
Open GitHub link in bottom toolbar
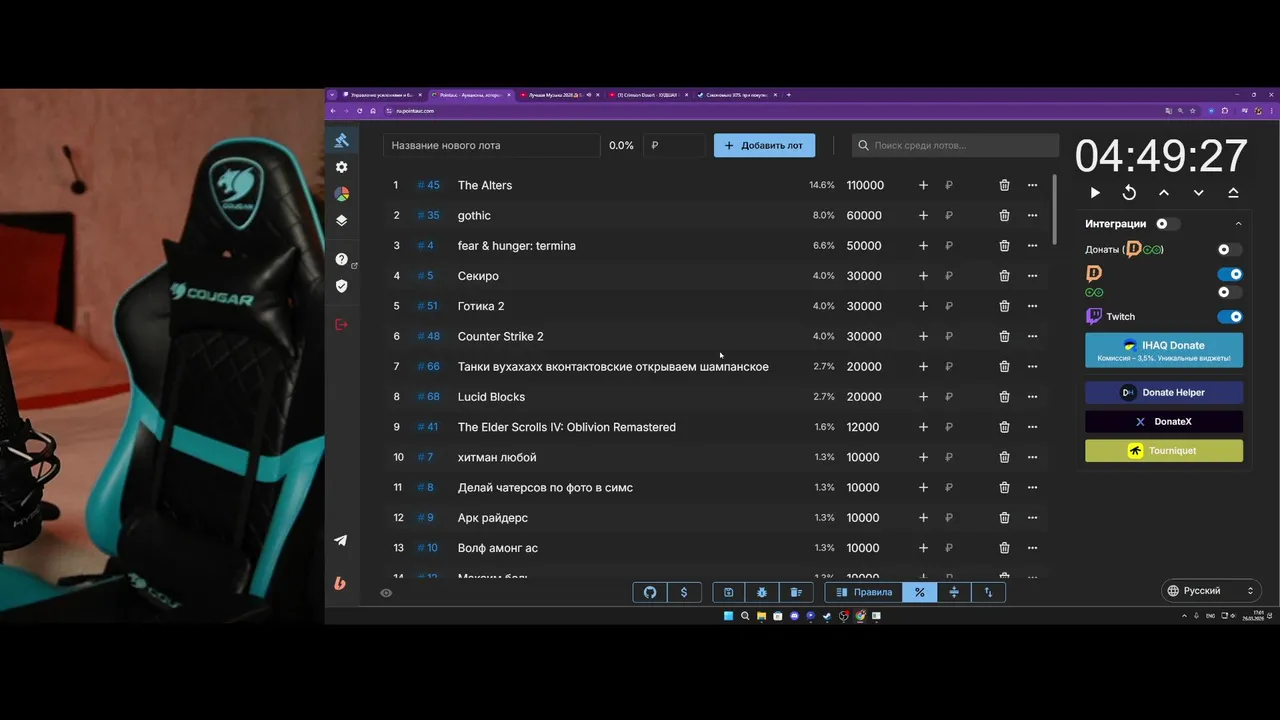pos(650,592)
